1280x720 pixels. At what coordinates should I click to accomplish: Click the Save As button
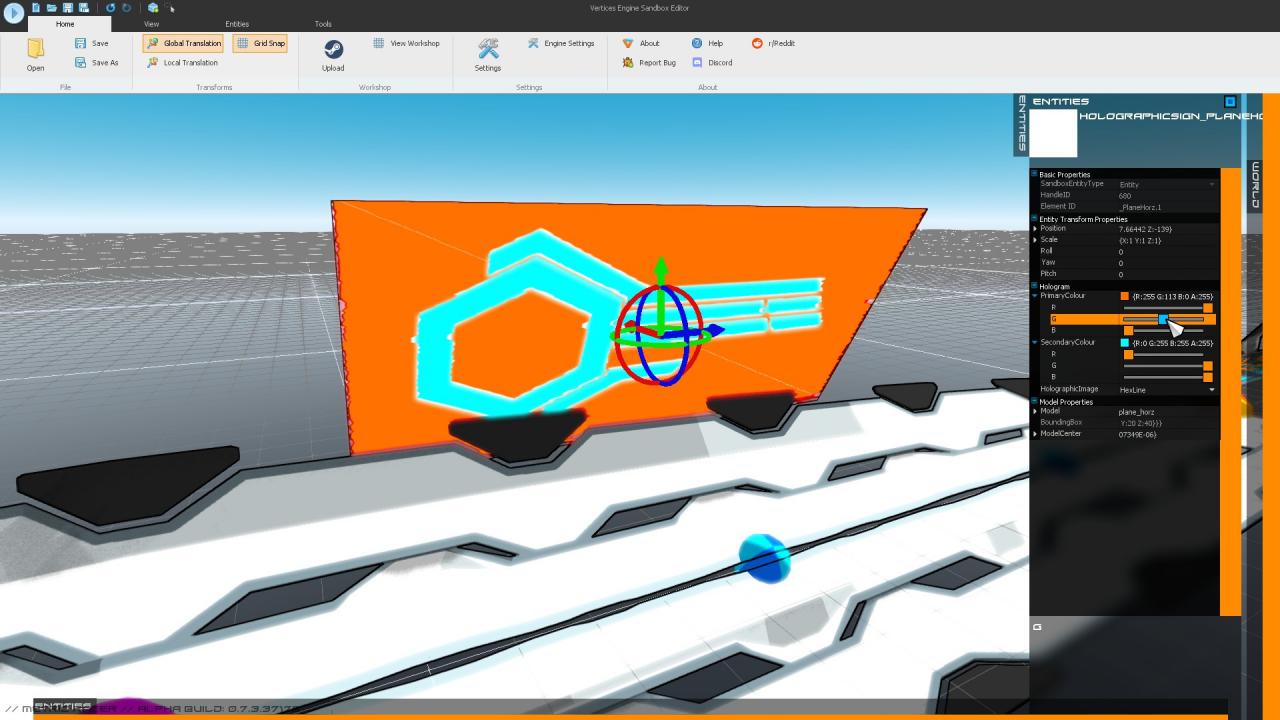pyautogui.click(x=96, y=63)
